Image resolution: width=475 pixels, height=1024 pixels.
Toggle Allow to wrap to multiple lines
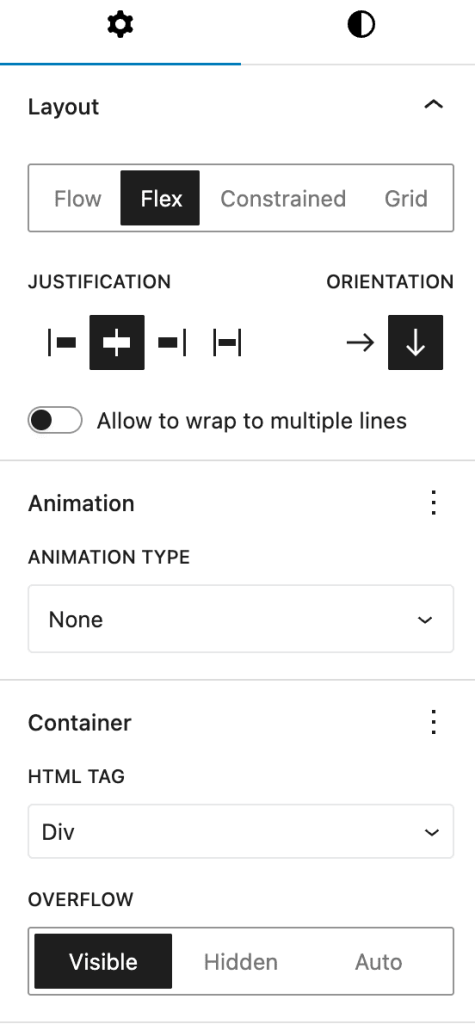tap(55, 421)
